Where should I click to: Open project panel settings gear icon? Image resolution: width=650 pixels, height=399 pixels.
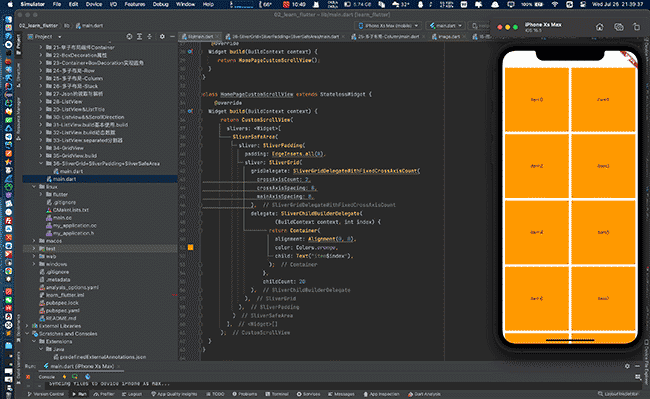click(x=162, y=36)
